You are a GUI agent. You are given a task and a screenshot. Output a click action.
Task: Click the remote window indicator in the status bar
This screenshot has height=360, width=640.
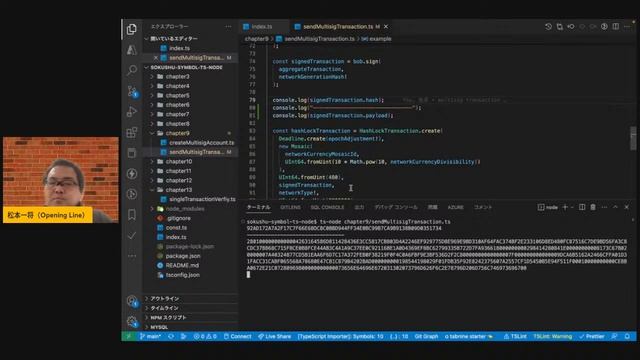(129, 336)
